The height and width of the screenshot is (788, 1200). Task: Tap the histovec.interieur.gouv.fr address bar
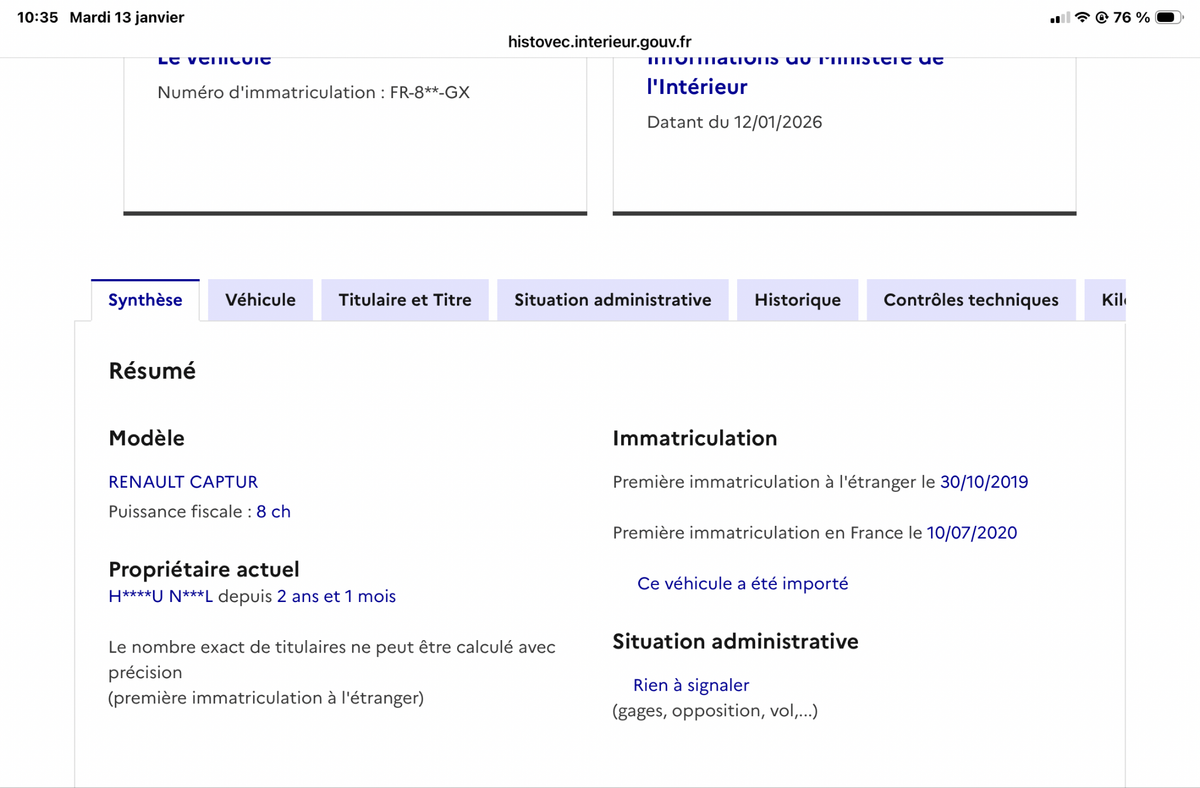[600, 42]
